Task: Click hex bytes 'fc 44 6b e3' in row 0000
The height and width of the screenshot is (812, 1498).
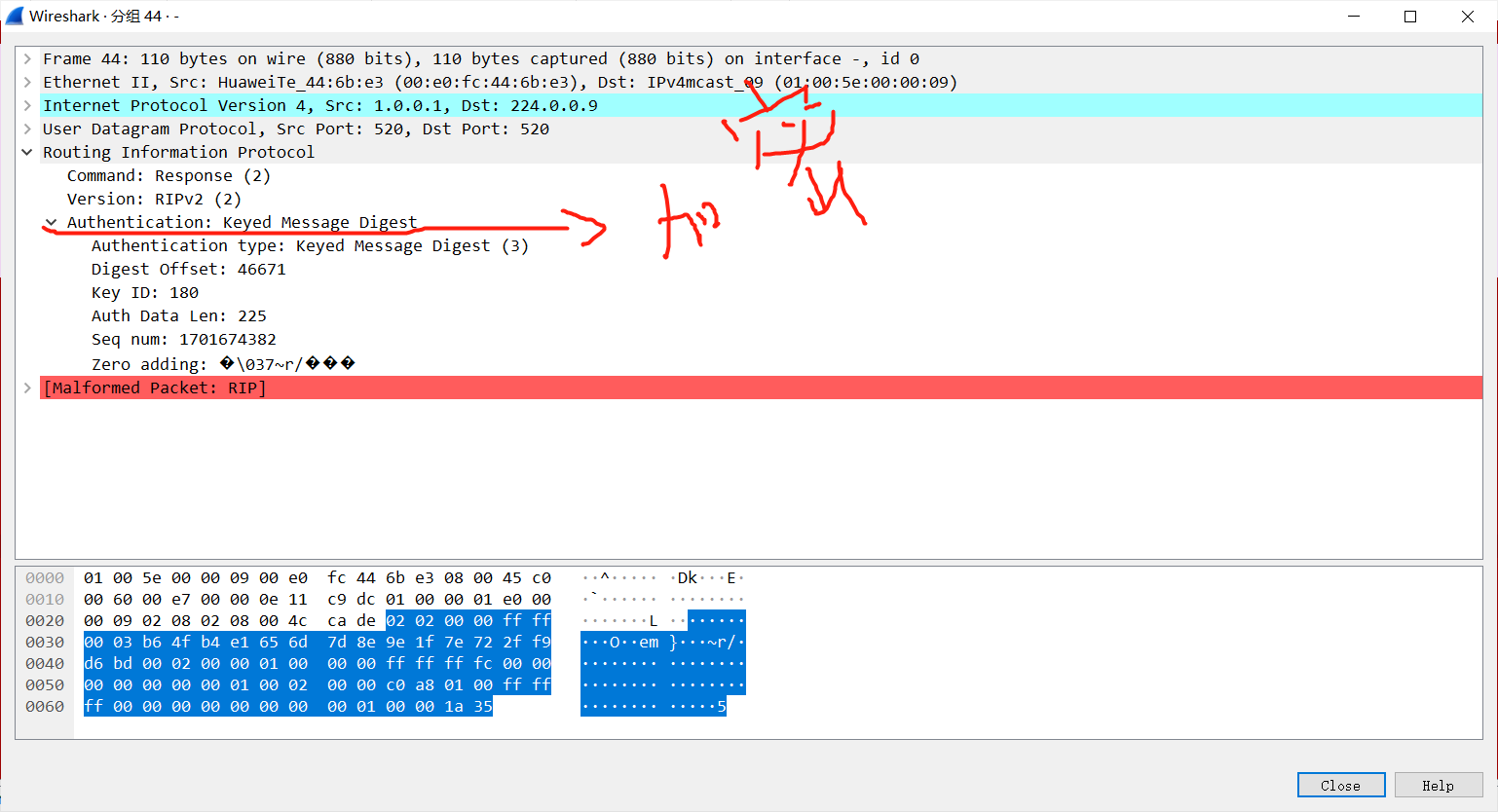Action: click(381, 578)
